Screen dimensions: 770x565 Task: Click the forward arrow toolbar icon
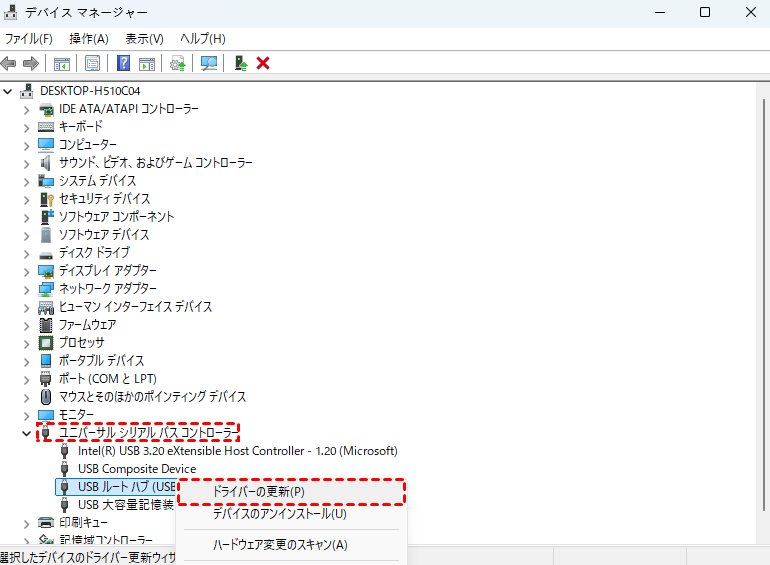point(31,63)
